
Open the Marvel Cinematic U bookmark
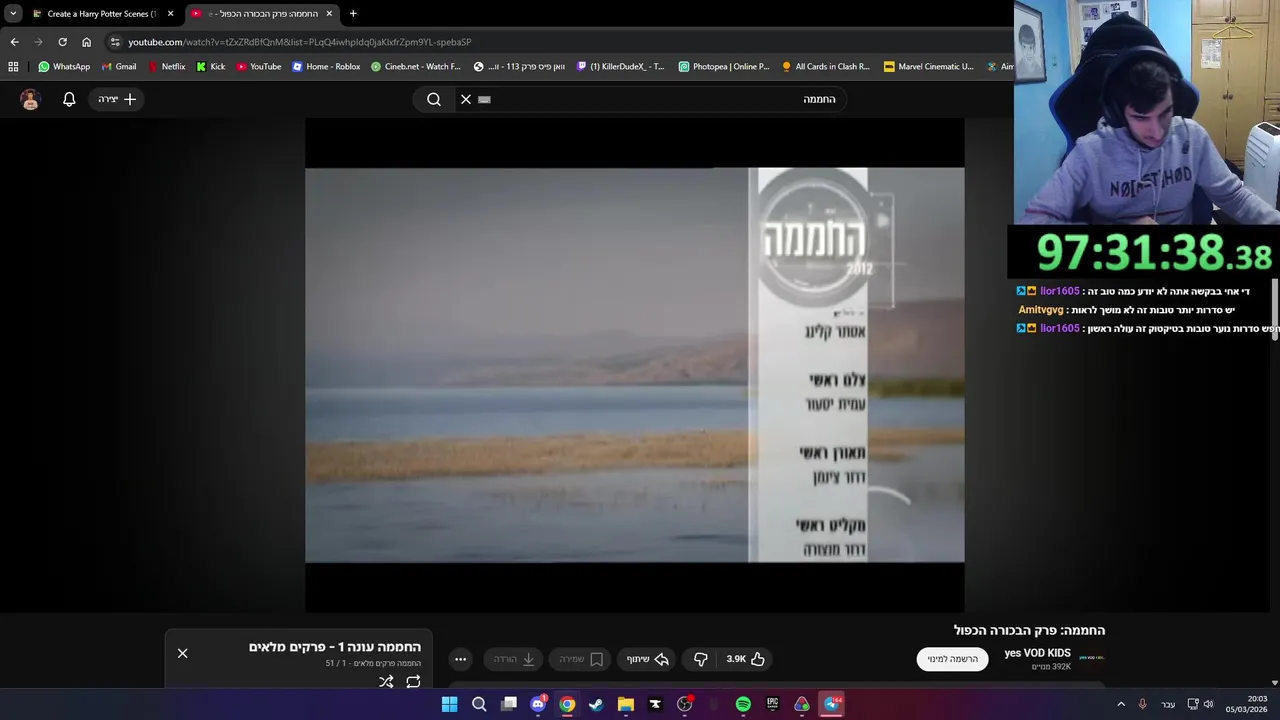click(x=928, y=67)
